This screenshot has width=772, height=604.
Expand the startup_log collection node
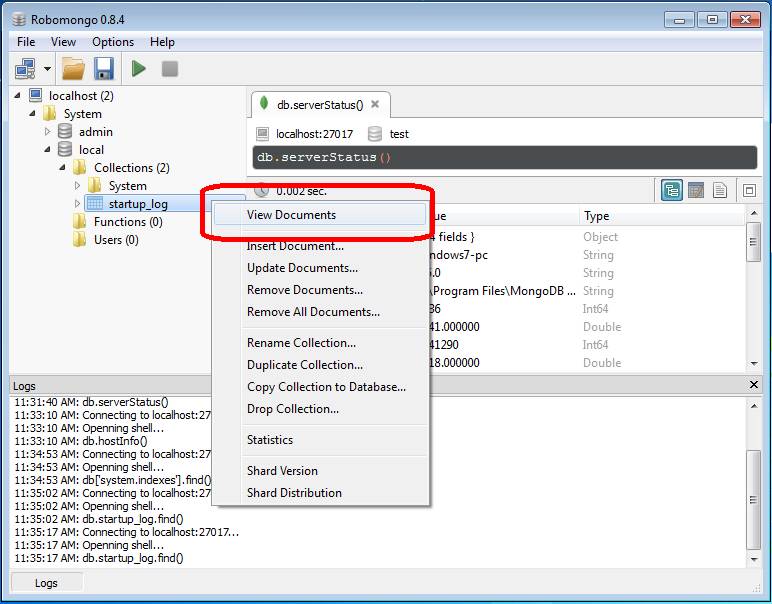[78, 204]
